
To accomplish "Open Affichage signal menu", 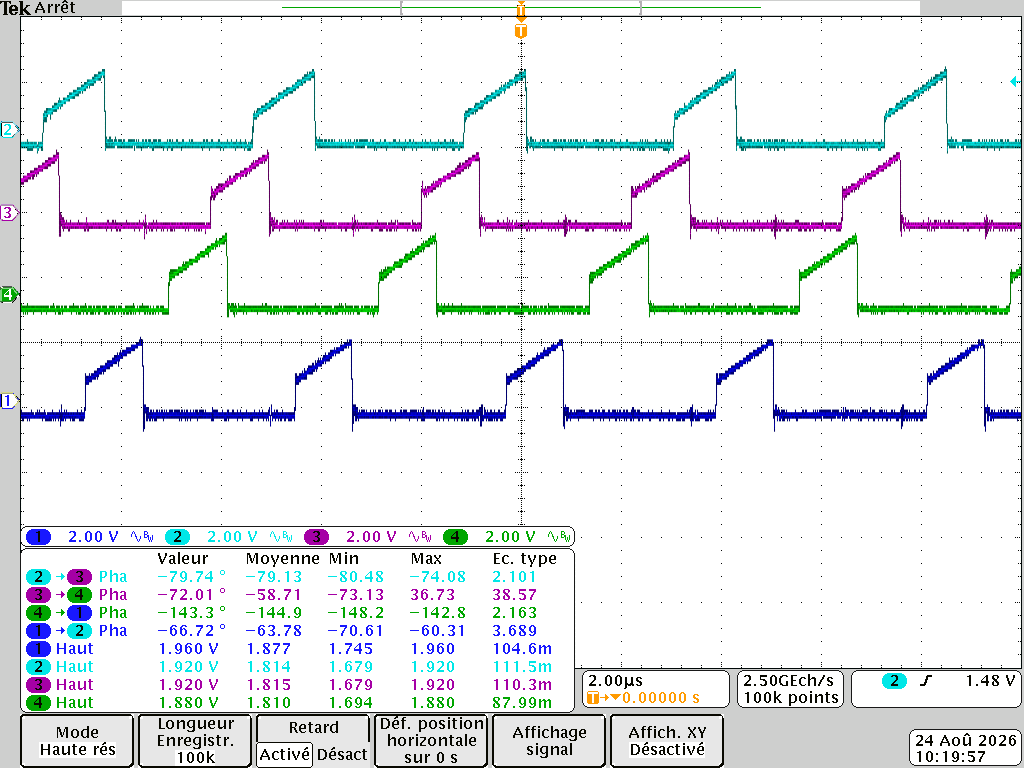I will click(549, 741).
